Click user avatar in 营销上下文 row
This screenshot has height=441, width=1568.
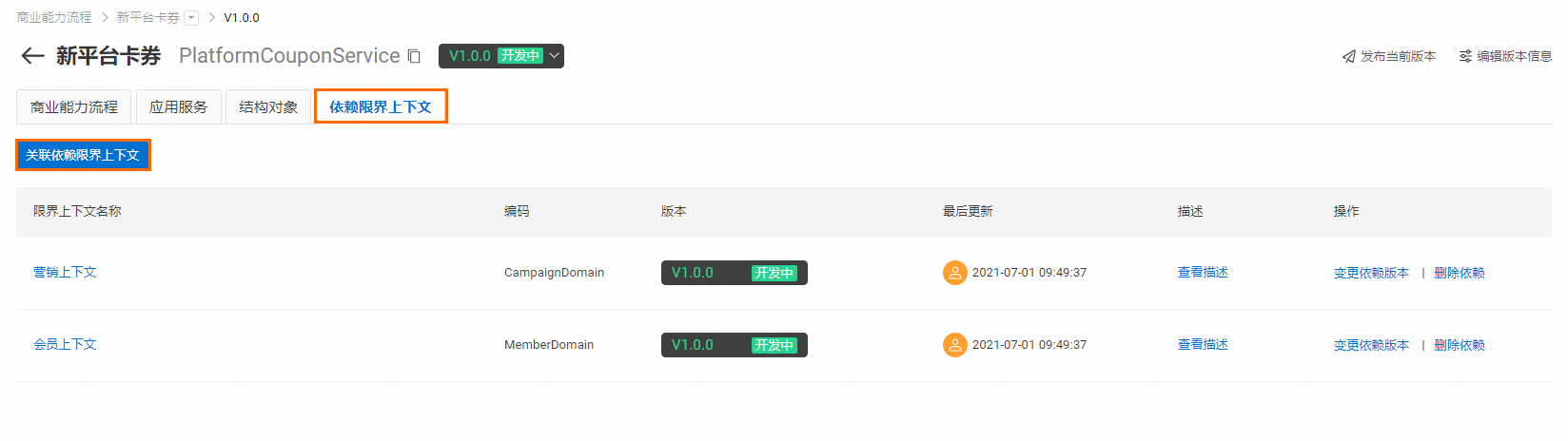(954, 273)
